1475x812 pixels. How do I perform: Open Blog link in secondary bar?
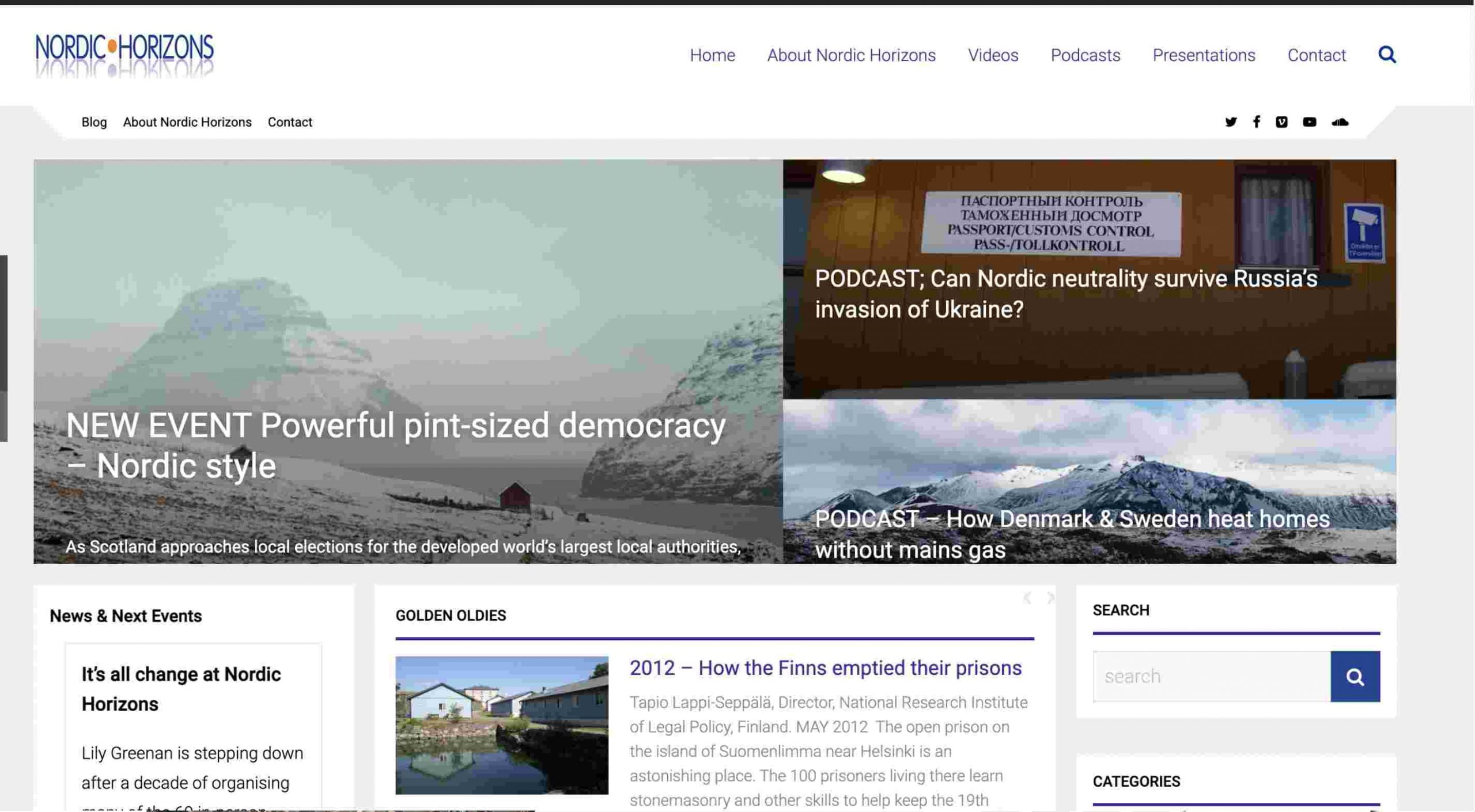coord(94,122)
